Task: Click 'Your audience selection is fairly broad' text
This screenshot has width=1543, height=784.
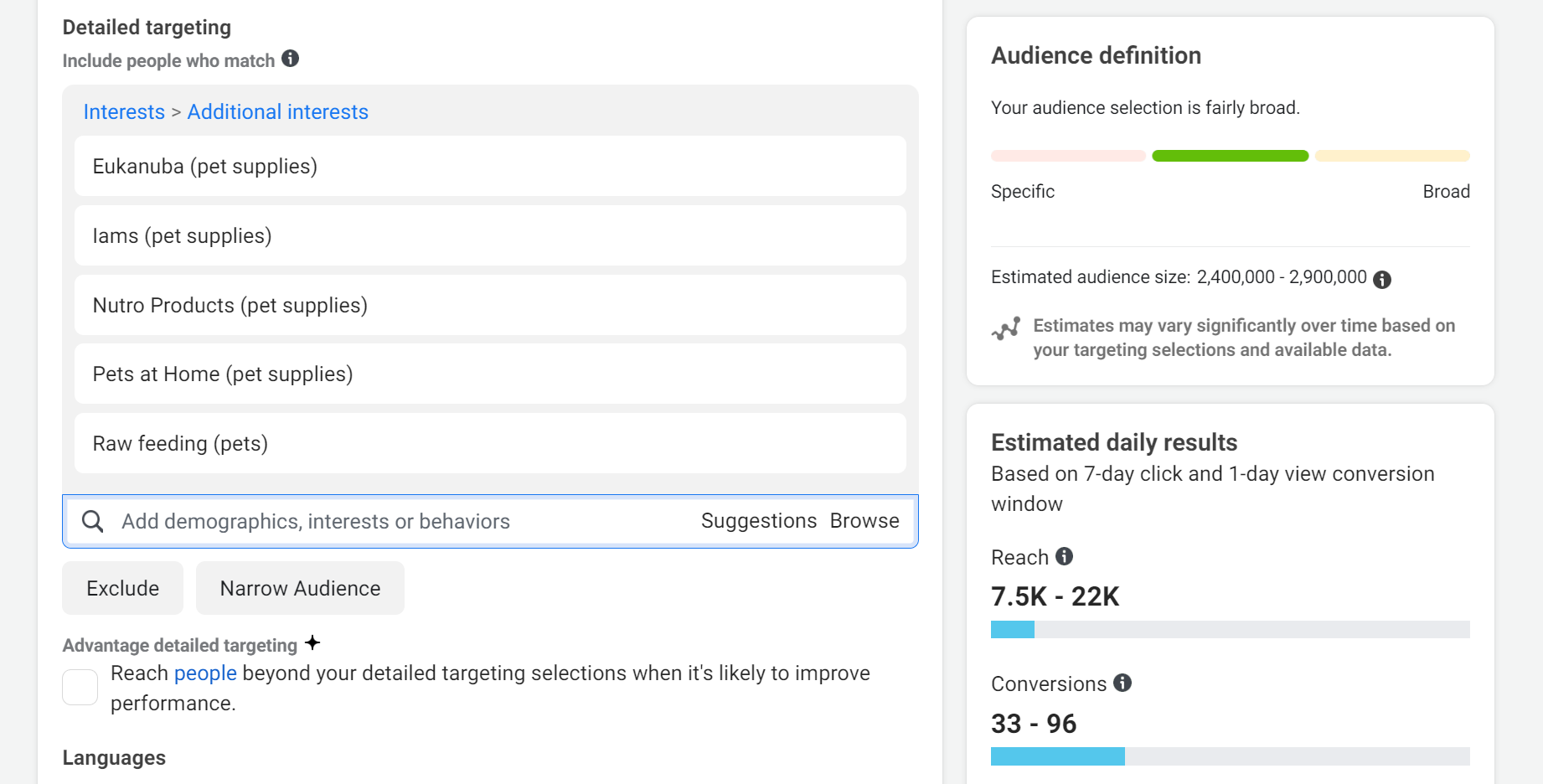Action: tap(1145, 107)
